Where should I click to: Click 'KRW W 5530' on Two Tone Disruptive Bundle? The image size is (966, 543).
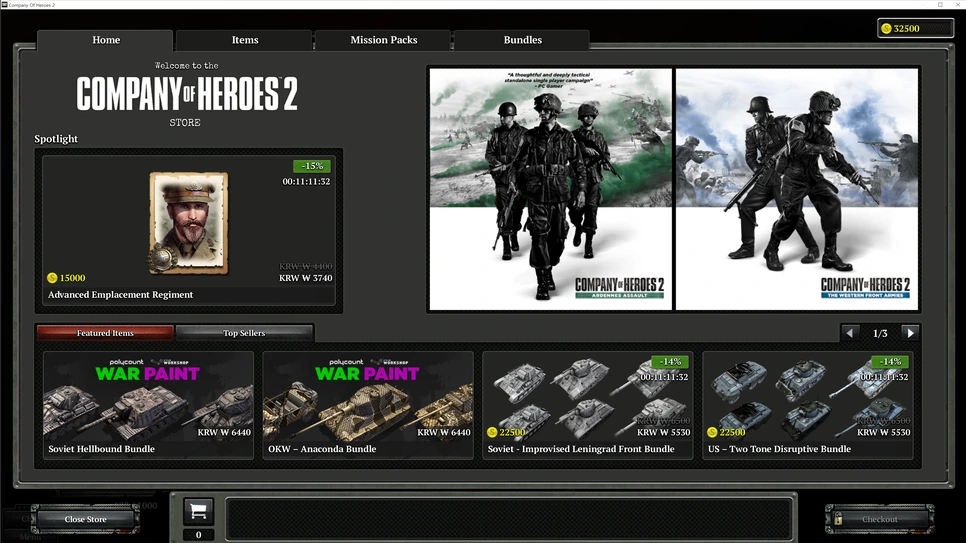coord(883,432)
